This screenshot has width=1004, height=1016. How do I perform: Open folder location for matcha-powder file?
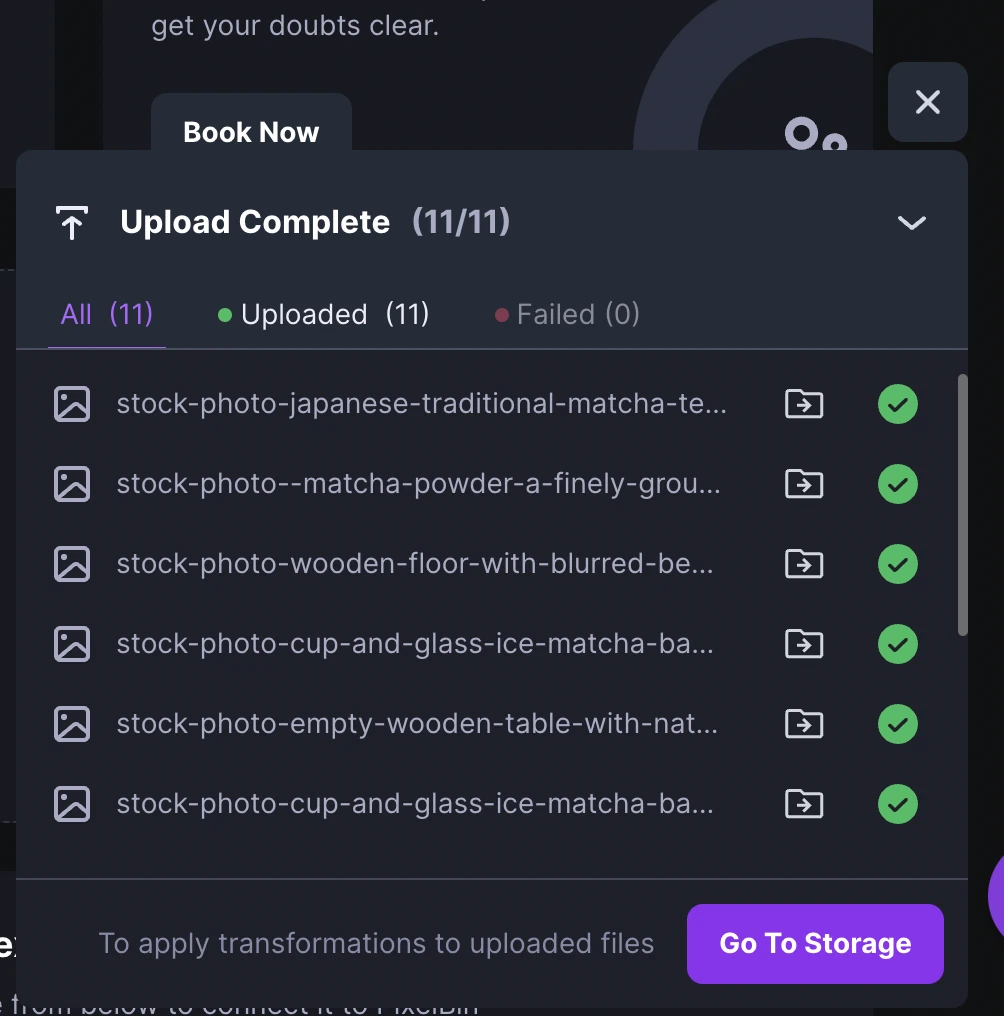[x=804, y=483]
